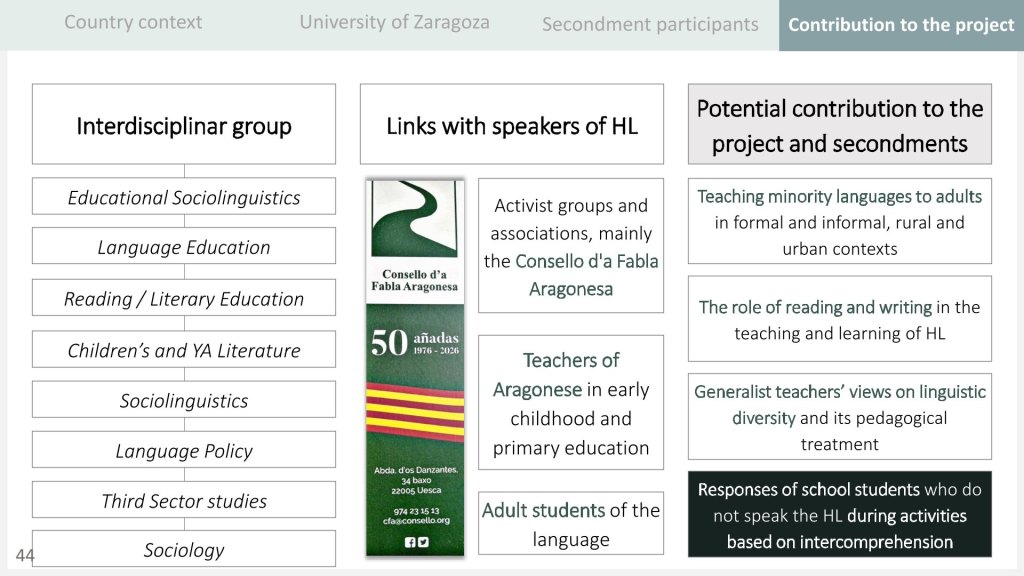Select the Reading / Literary Education box
The image size is (1024, 576).
pyautogui.click(x=184, y=298)
